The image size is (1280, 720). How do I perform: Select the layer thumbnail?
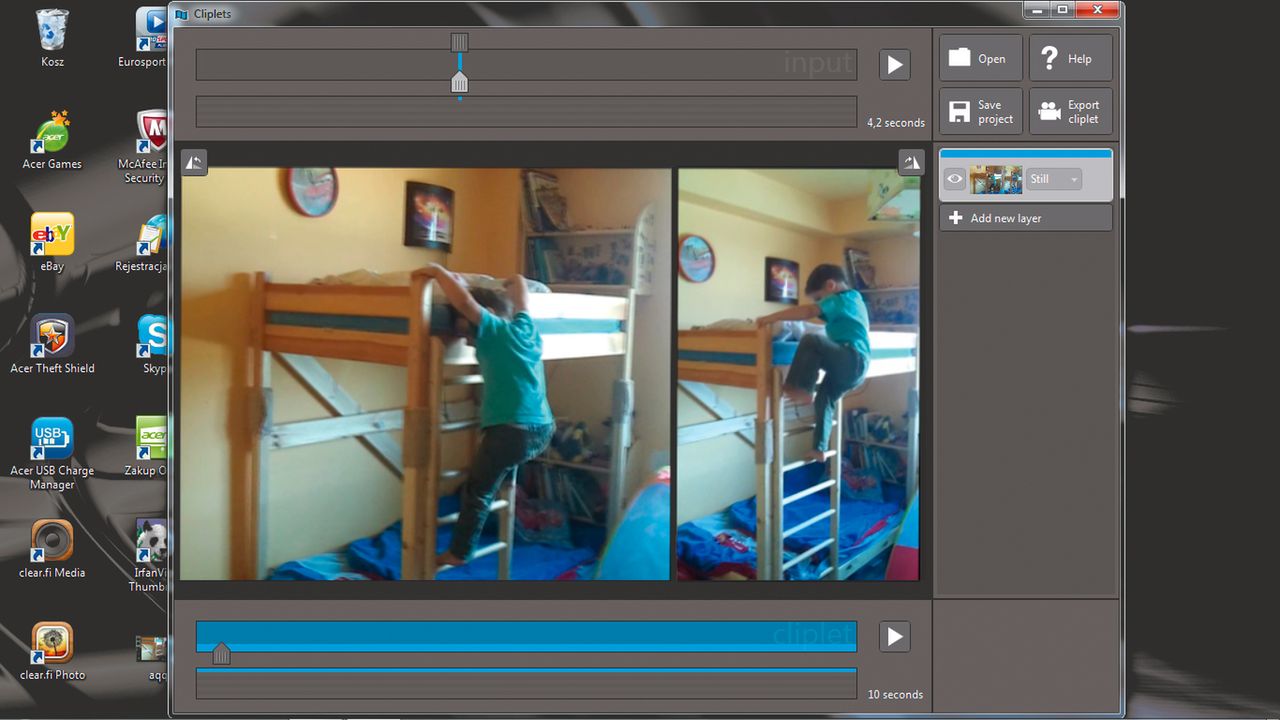click(996, 180)
